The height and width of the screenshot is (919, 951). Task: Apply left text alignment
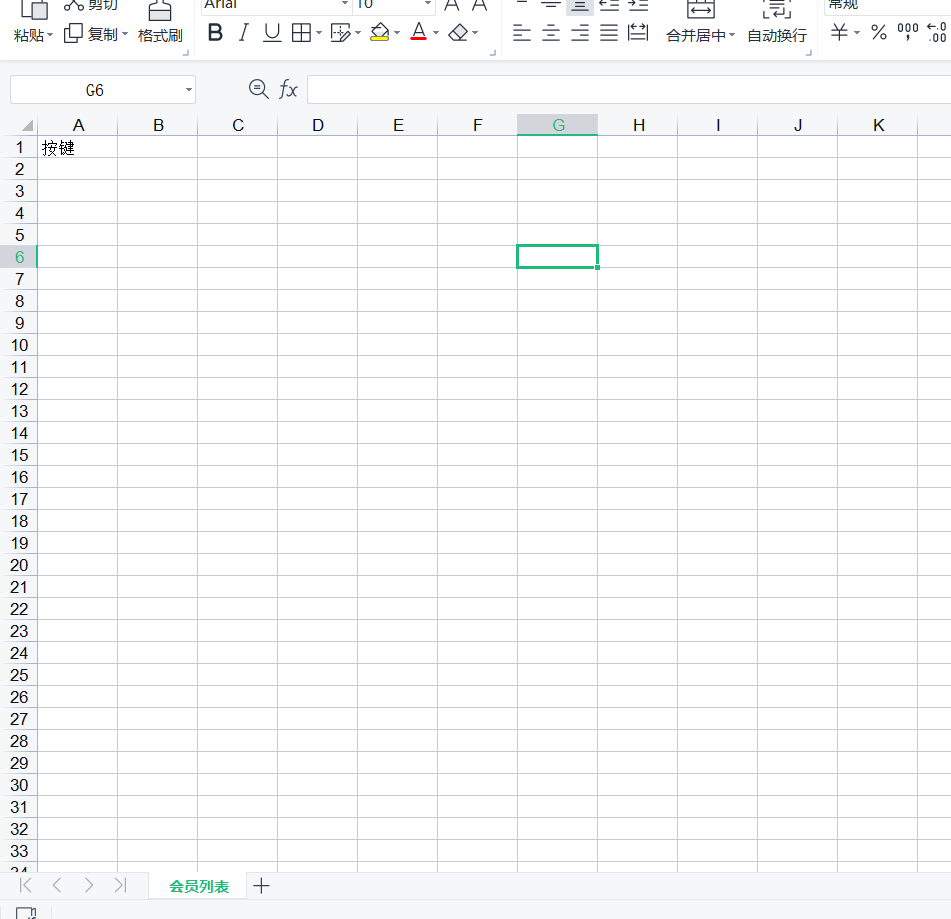point(521,33)
